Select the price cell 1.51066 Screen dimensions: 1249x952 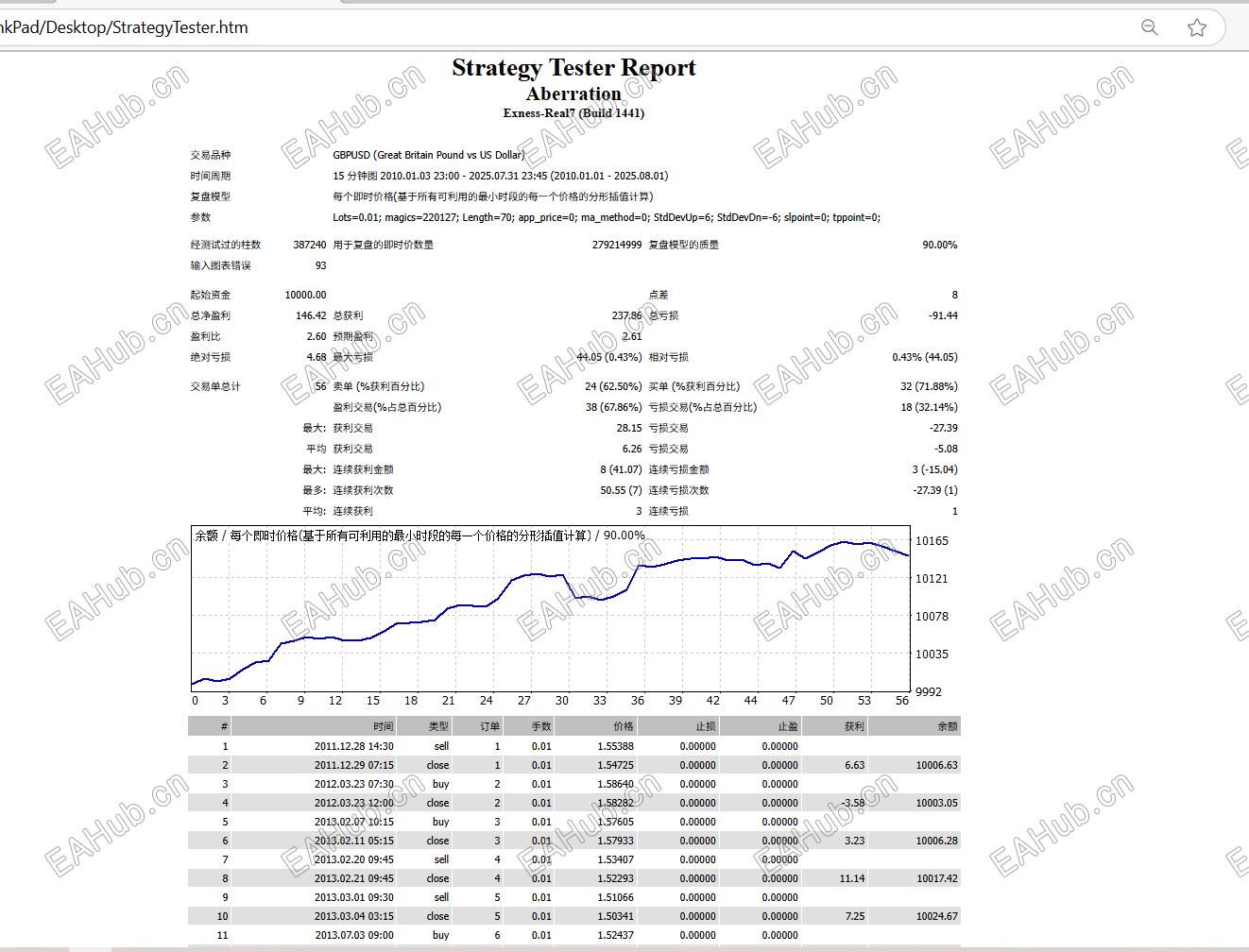(x=615, y=897)
